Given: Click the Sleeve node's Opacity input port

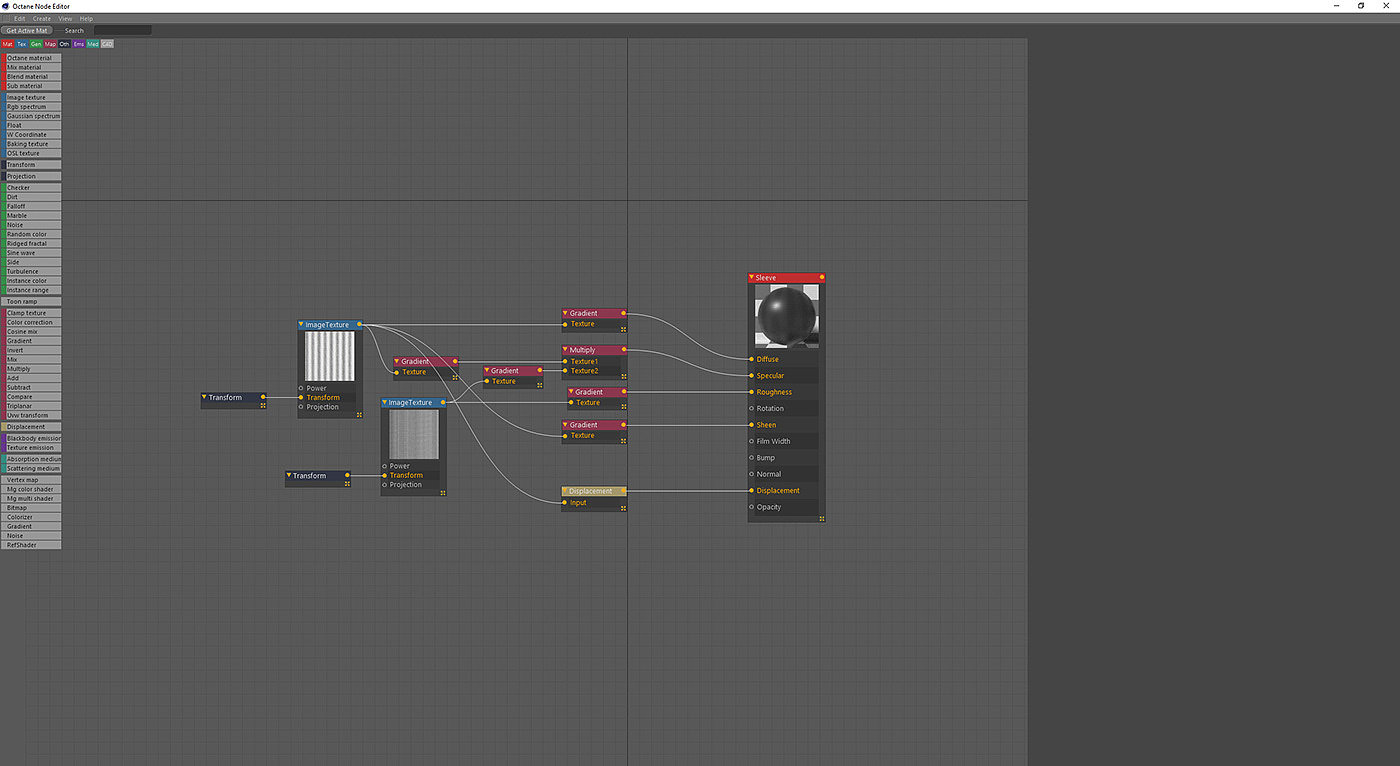Looking at the screenshot, I should coord(752,507).
